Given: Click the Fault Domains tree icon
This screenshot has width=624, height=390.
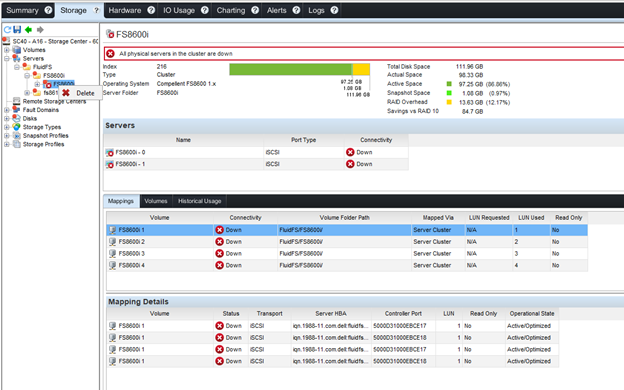Looking at the screenshot, I should (x=16, y=110).
